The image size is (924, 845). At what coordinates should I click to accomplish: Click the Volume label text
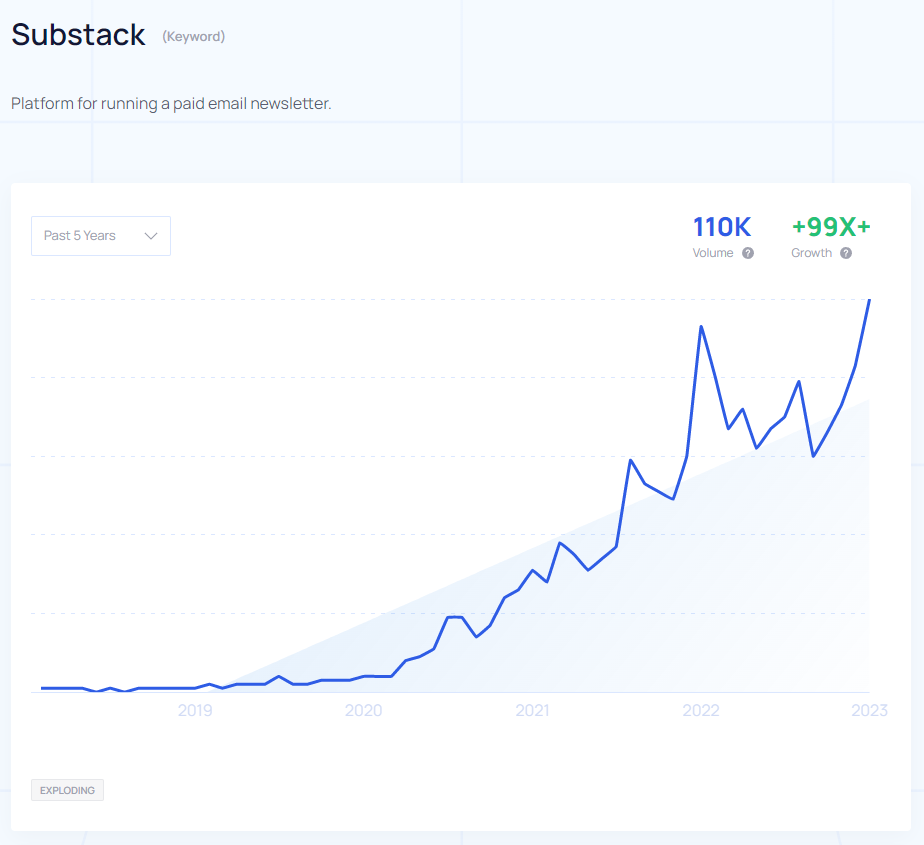coord(713,253)
